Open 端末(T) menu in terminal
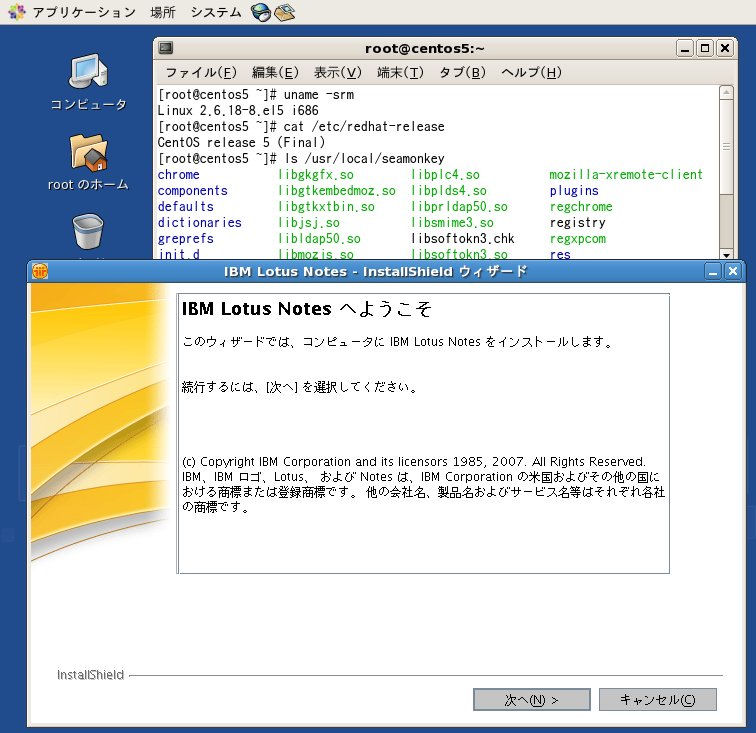756x733 pixels. tap(400, 72)
